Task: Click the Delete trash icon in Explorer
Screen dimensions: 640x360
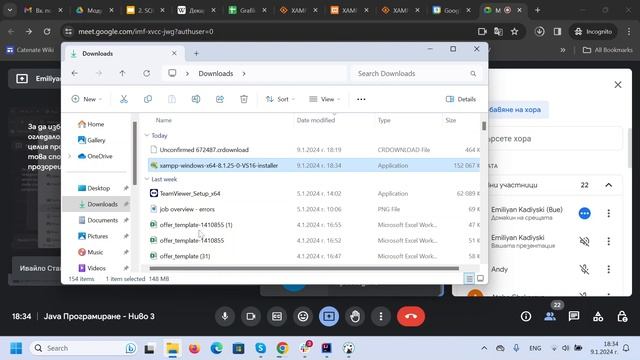Action: pyautogui.click(x=244, y=99)
